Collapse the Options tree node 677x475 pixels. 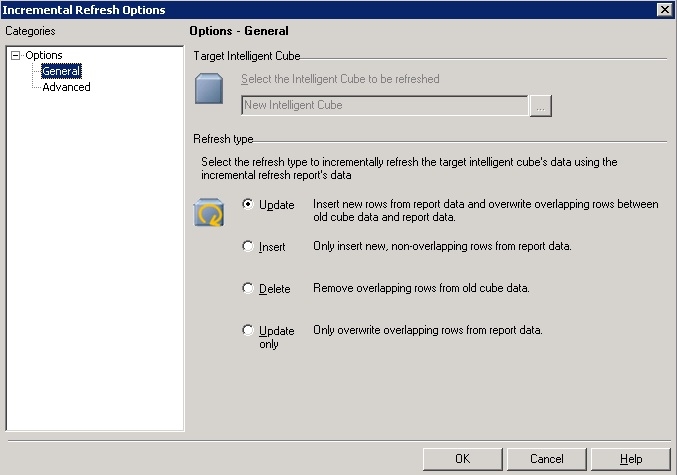(15, 56)
